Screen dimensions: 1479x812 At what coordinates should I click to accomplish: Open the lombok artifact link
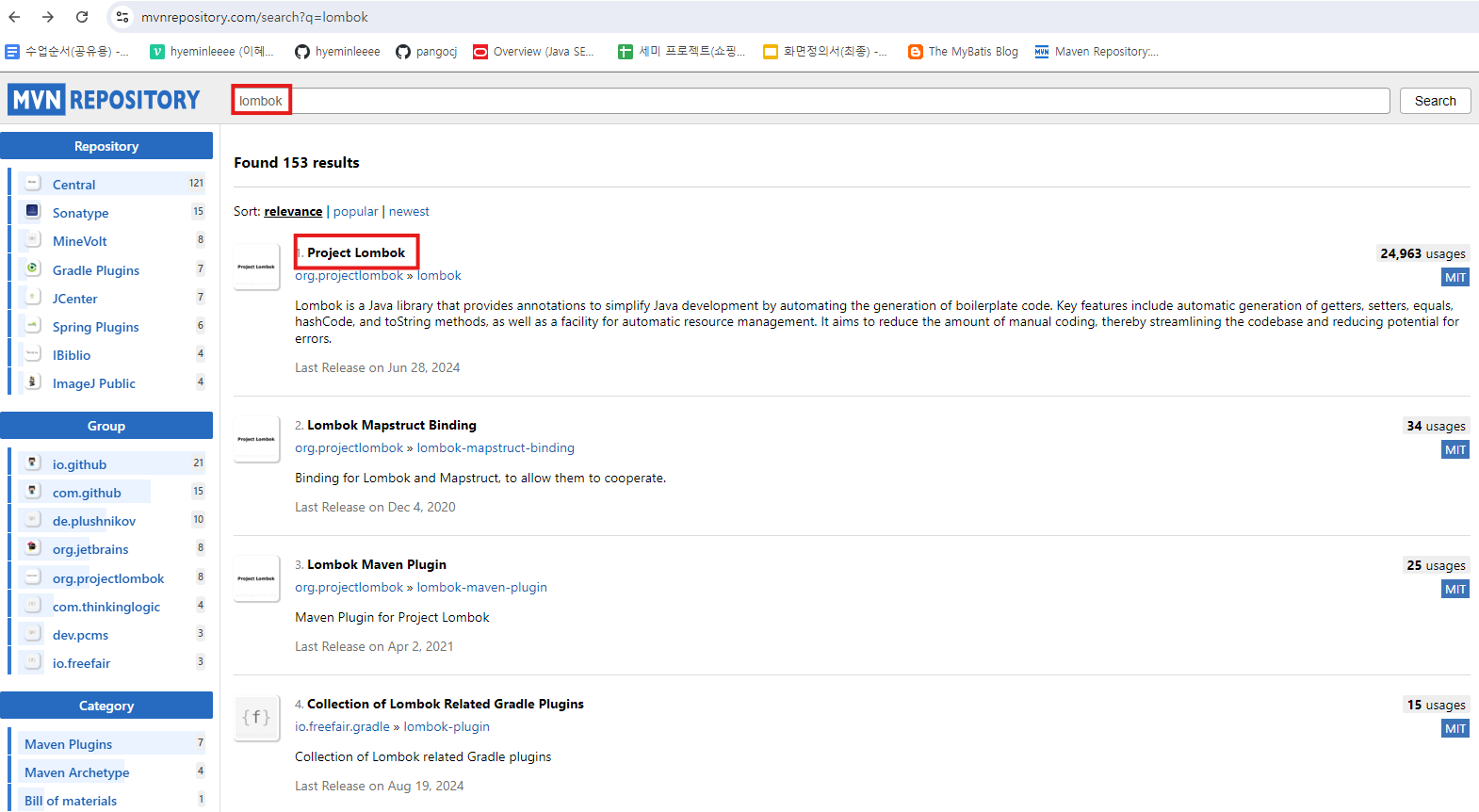[439, 276]
